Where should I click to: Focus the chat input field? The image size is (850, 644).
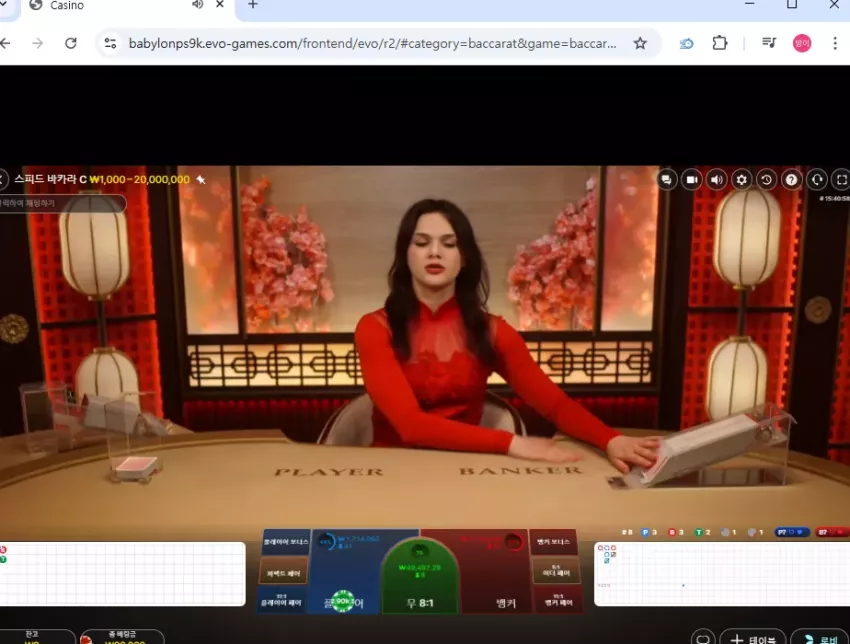62,203
